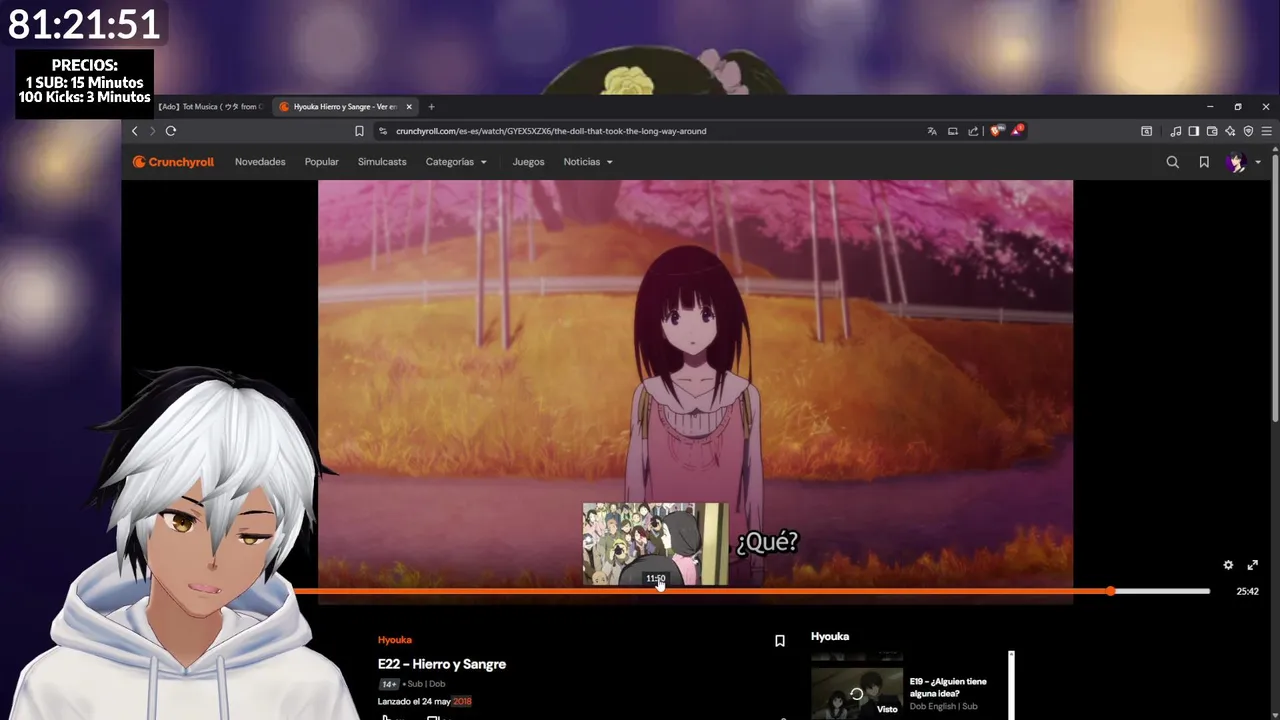Click the episode list scrollbar
The width and height of the screenshot is (1280, 720).
pos(1011,685)
